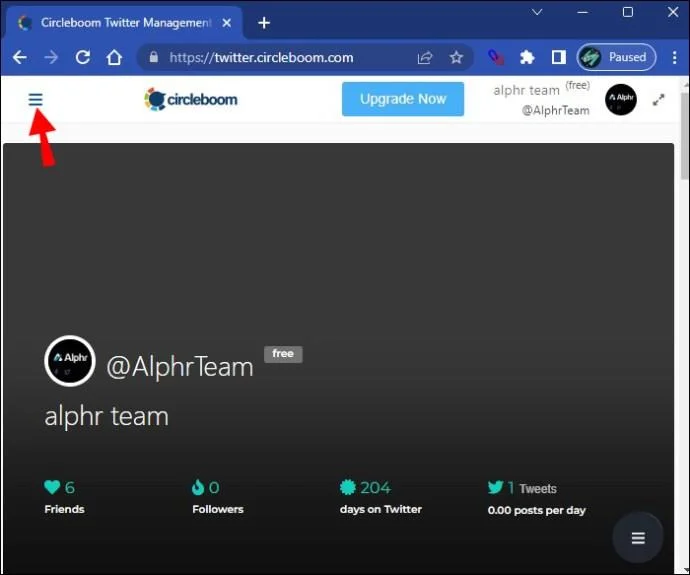Click the Paused profile button
Image resolution: width=690 pixels, height=575 pixels.
point(616,57)
